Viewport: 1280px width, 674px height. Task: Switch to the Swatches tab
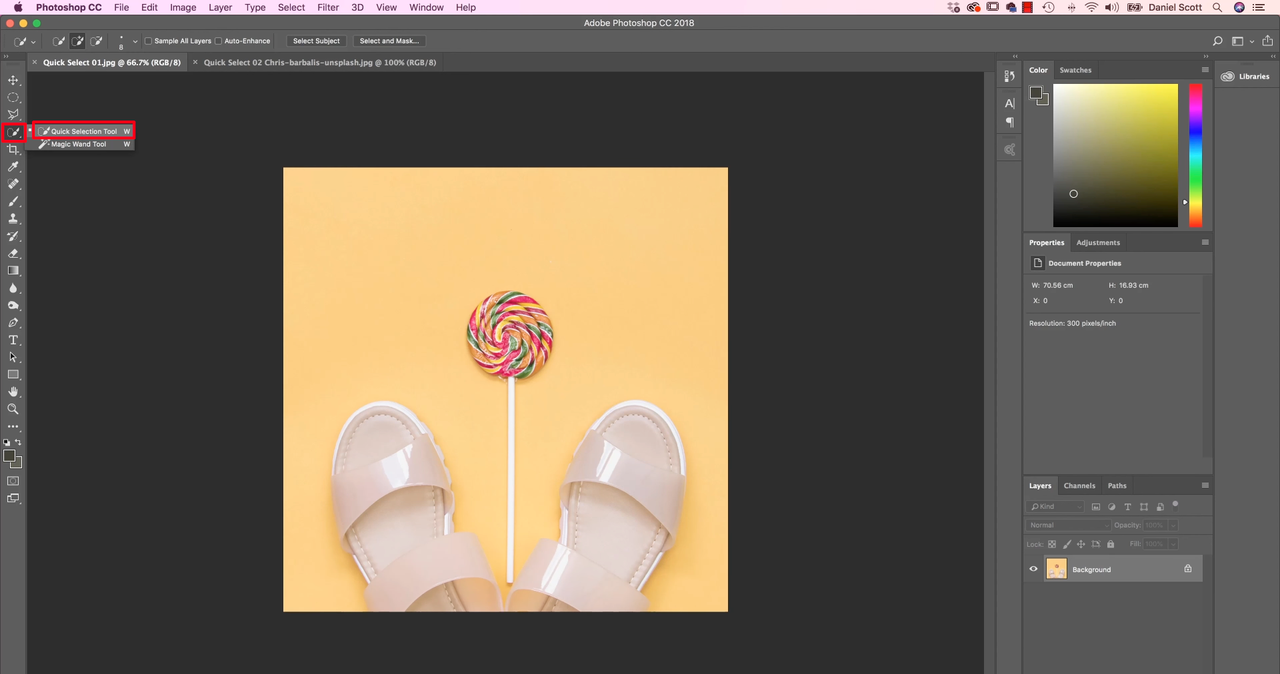tap(1076, 70)
